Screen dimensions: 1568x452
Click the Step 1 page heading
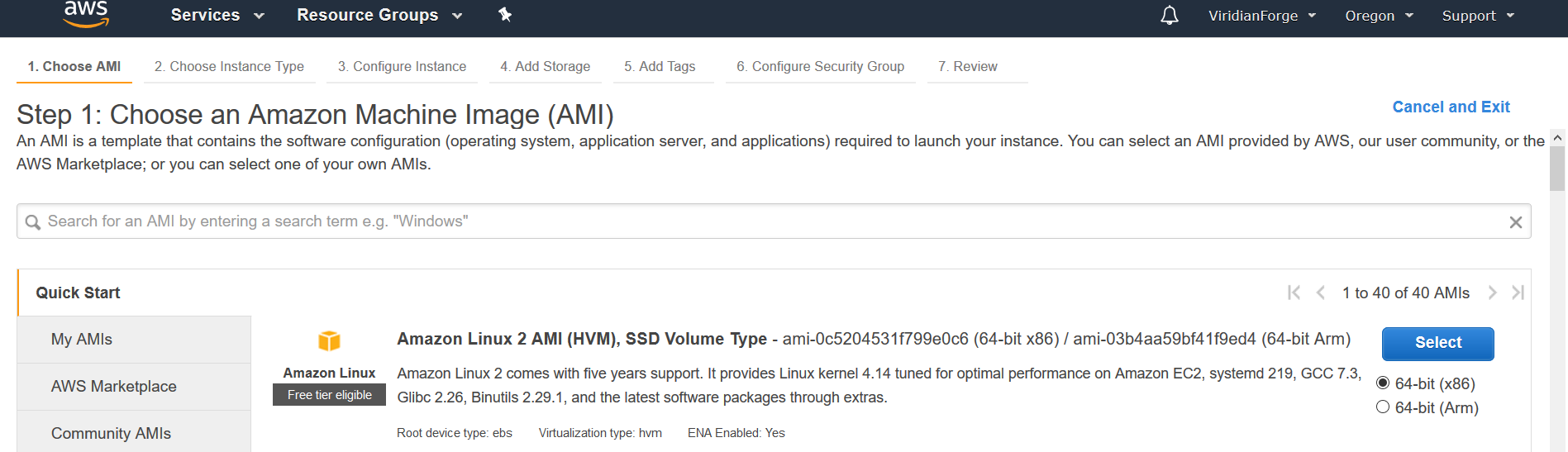pos(315,114)
